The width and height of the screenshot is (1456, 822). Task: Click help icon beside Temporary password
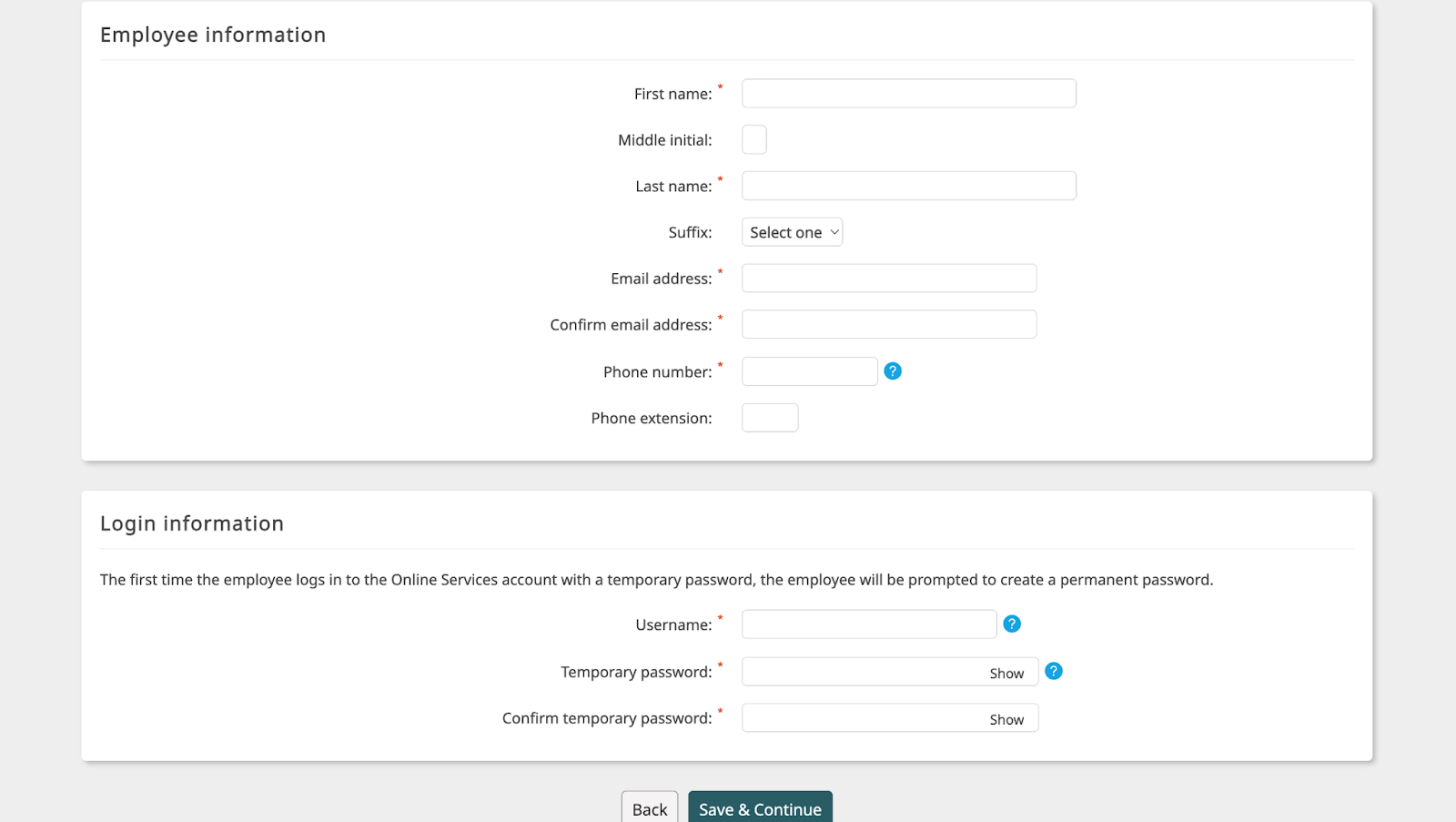[1053, 672]
